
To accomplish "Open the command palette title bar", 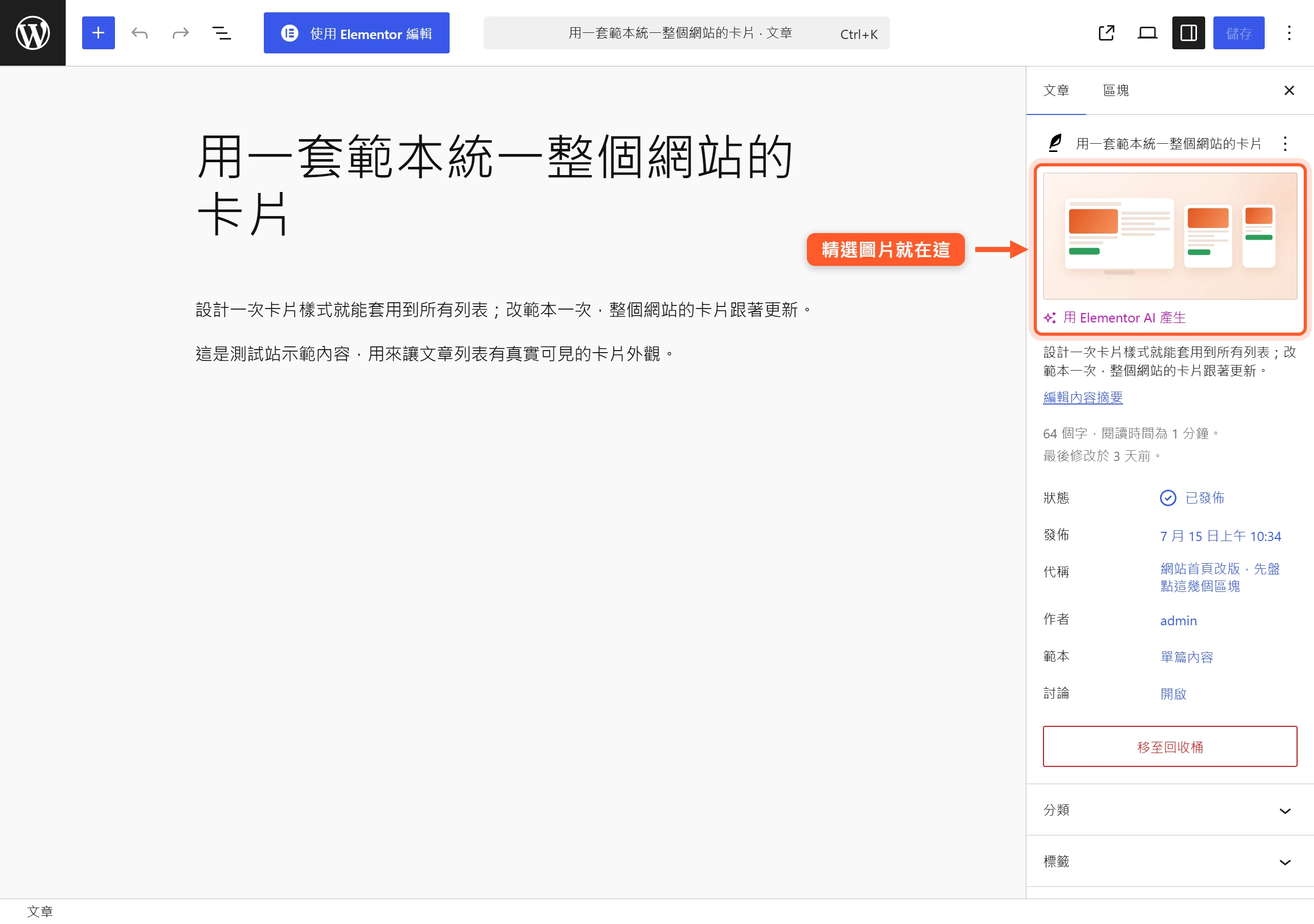I will pos(686,33).
